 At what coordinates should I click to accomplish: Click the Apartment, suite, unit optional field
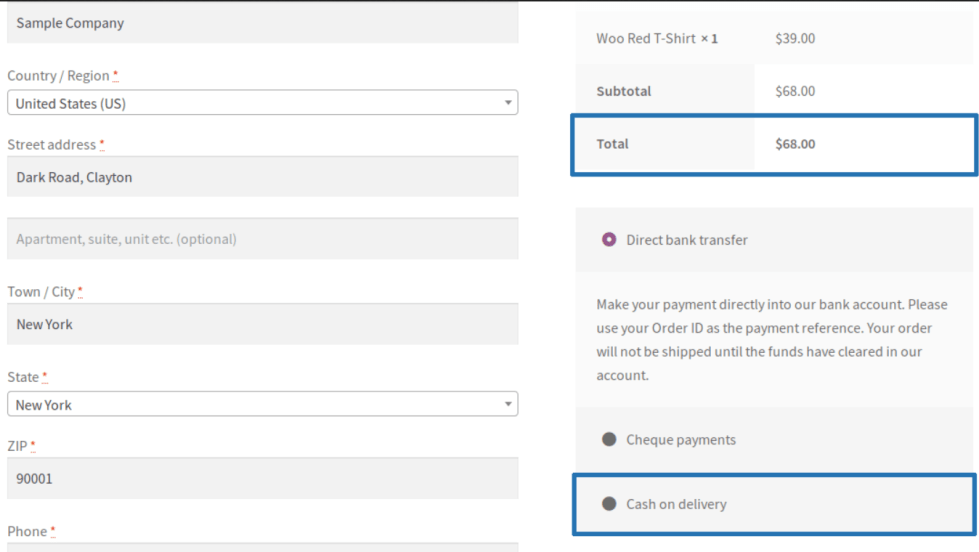pos(262,239)
